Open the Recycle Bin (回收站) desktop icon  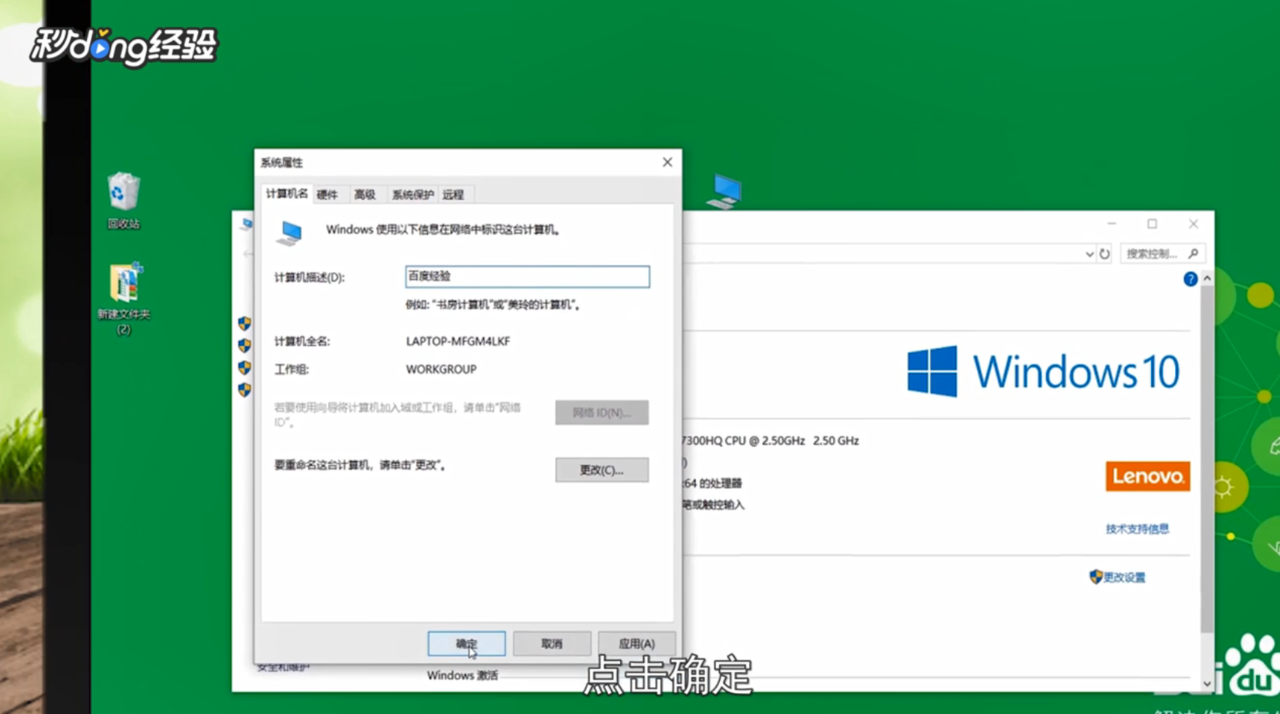tap(124, 201)
